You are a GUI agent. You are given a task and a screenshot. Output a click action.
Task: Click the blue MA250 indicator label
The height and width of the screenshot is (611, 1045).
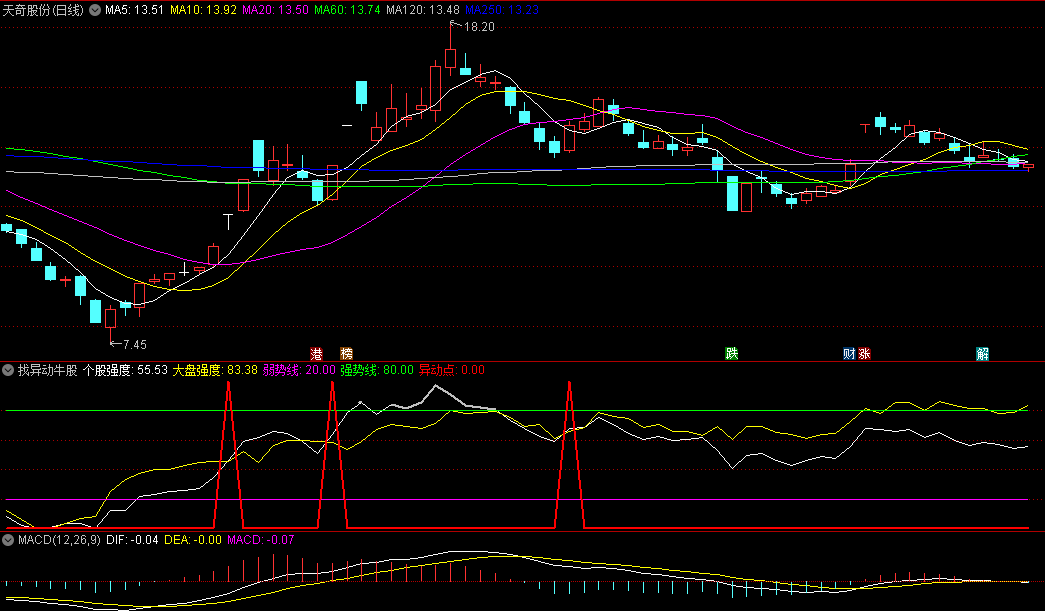(502, 10)
